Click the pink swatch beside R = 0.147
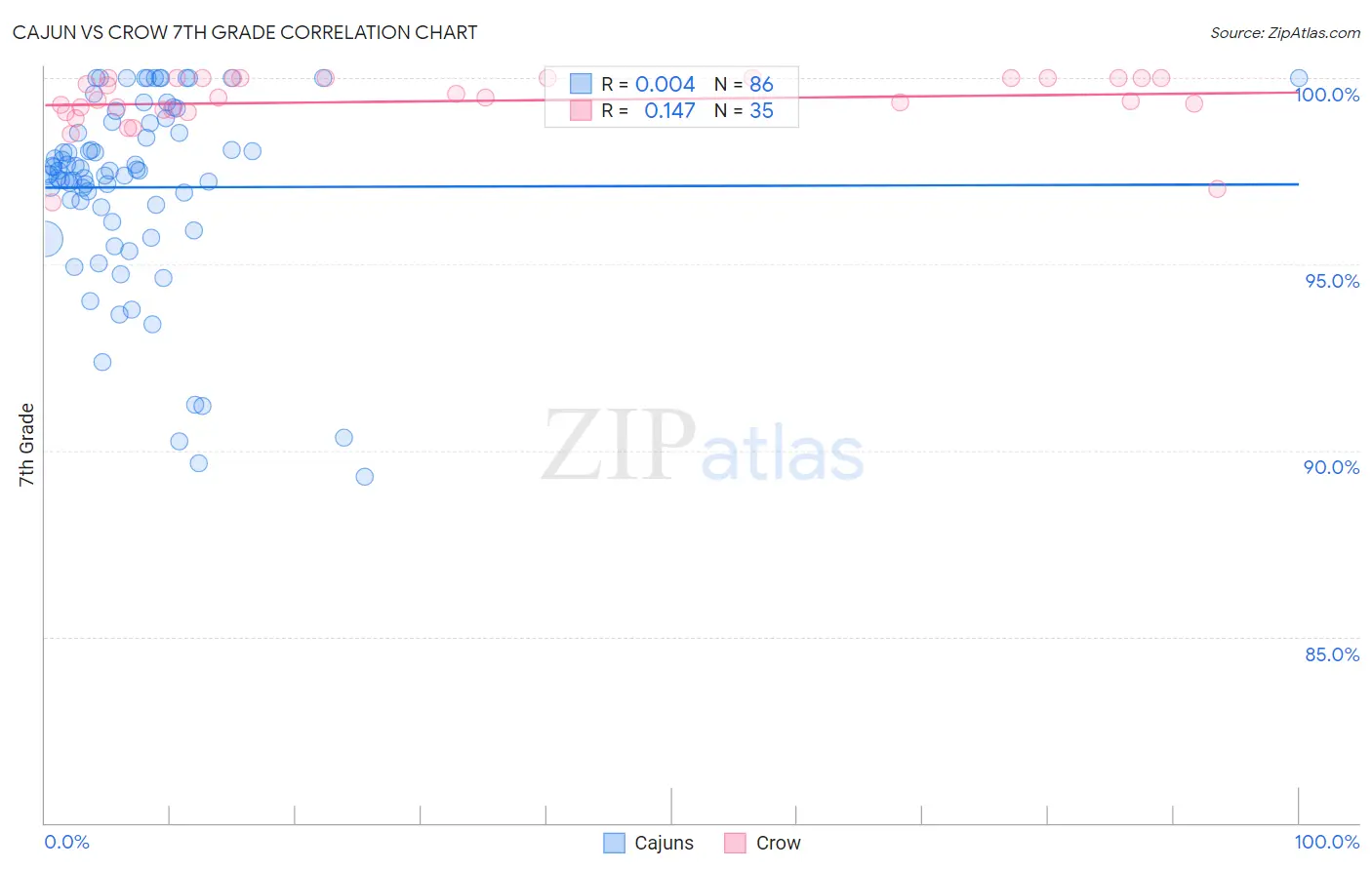The width and height of the screenshot is (1372, 870). tap(581, 110)
